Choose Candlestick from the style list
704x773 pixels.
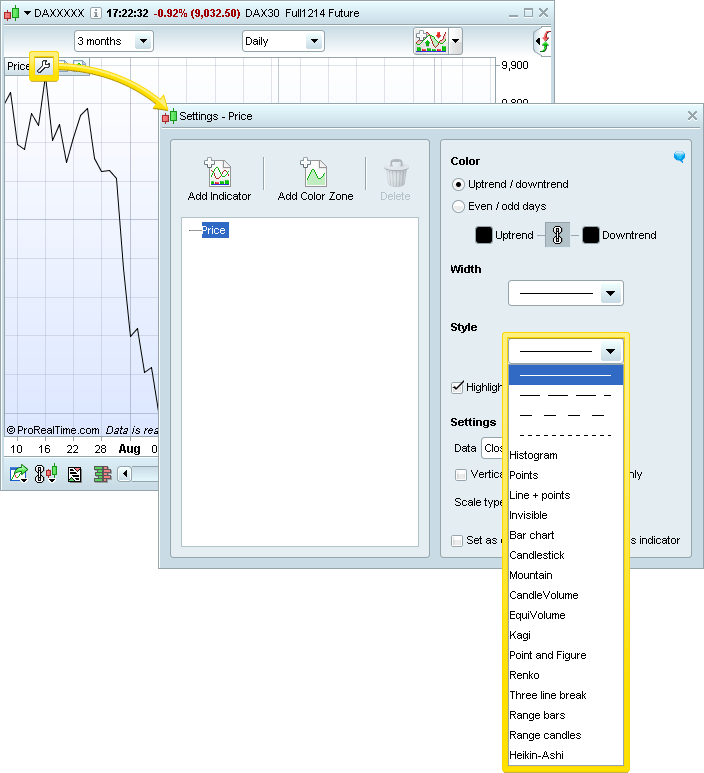click(x=537, y=555)
